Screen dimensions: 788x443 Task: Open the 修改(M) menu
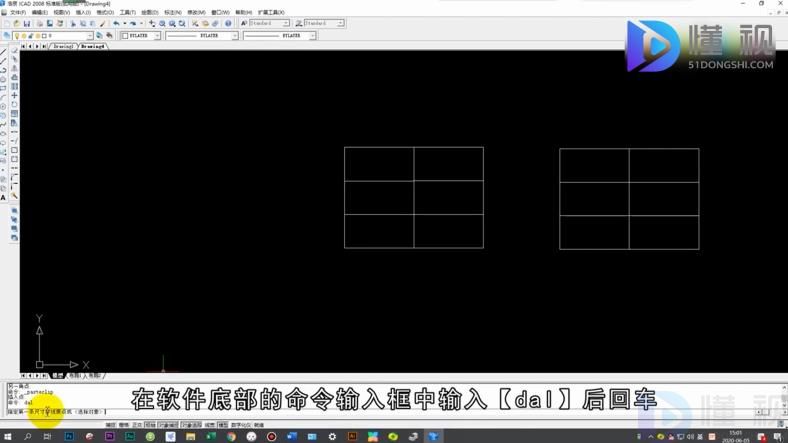pyautogui.click(x=196, y=12)
